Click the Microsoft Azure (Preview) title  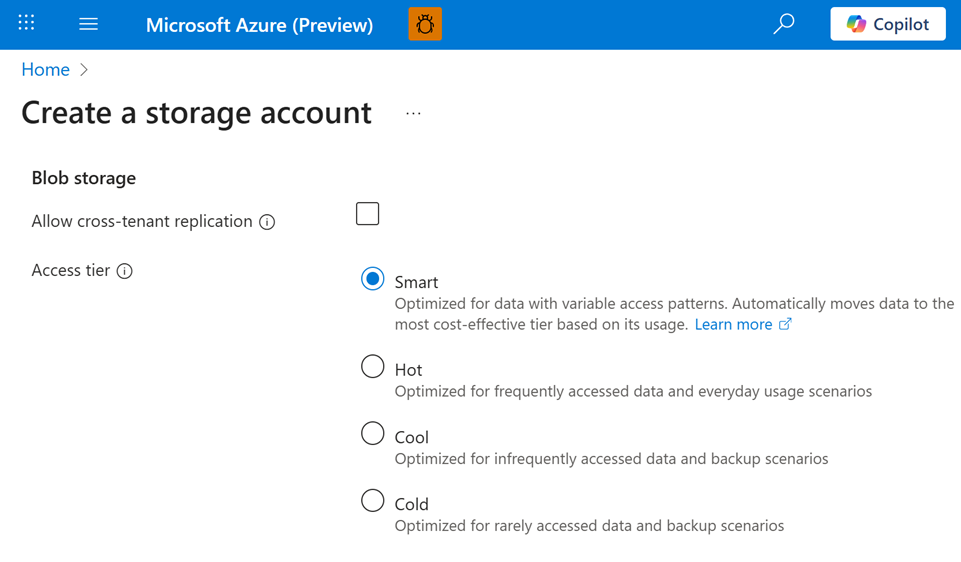(259, 25)
